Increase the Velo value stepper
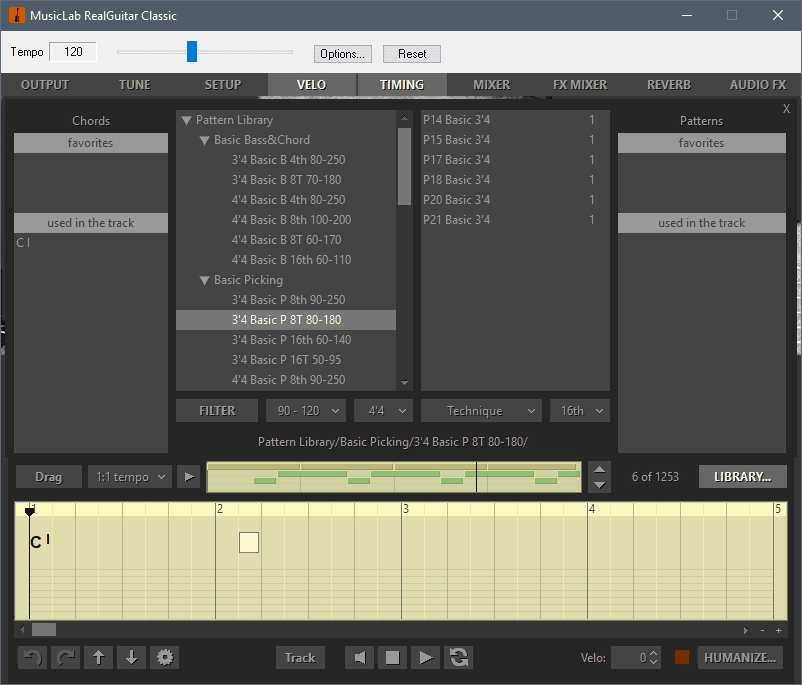 click(653, 653)
